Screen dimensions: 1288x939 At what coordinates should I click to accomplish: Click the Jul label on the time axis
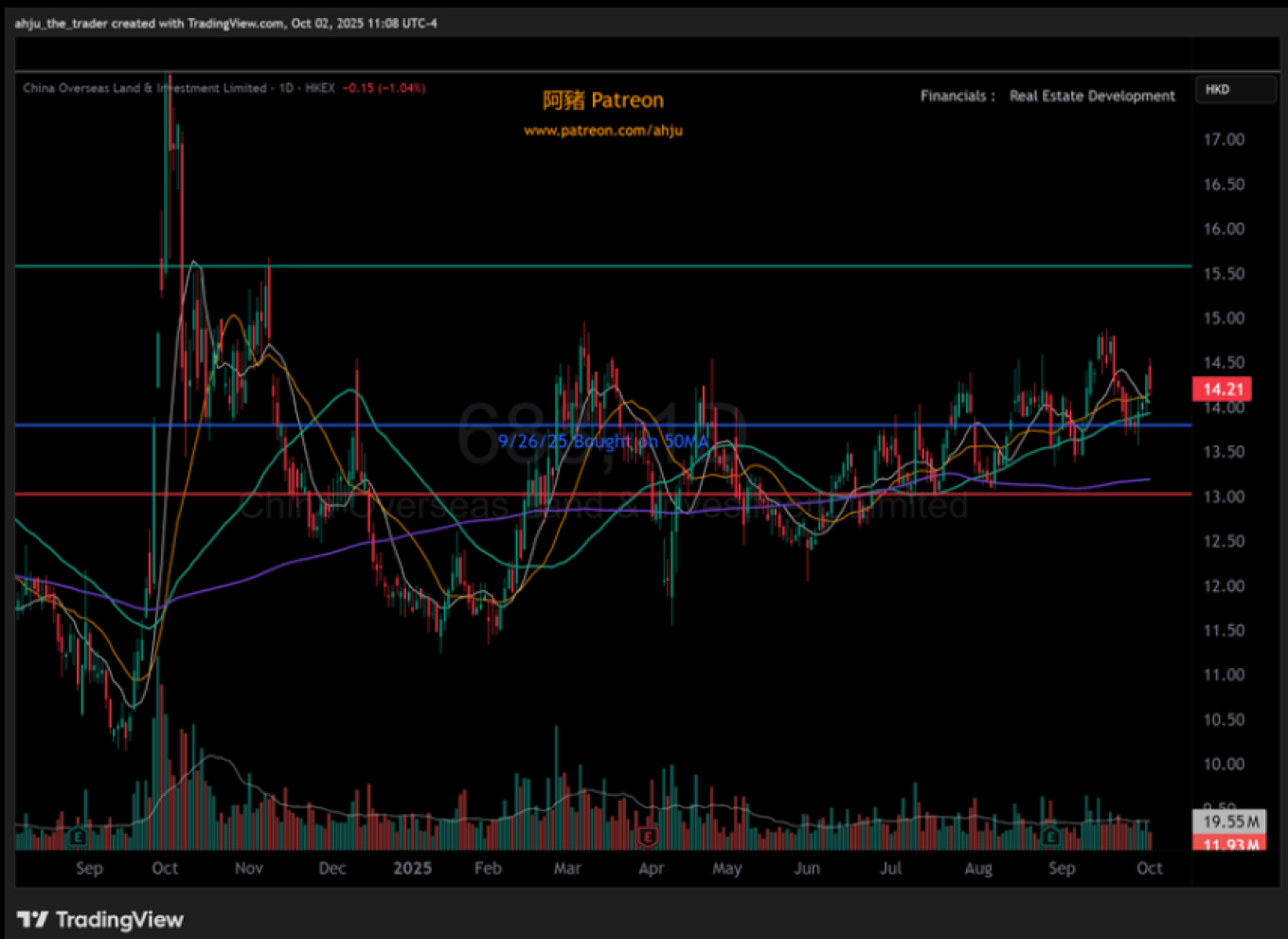tap(890, 868)
